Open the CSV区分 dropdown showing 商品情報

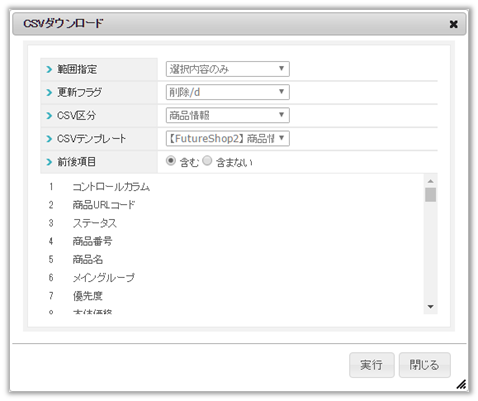tap(228, 115)
